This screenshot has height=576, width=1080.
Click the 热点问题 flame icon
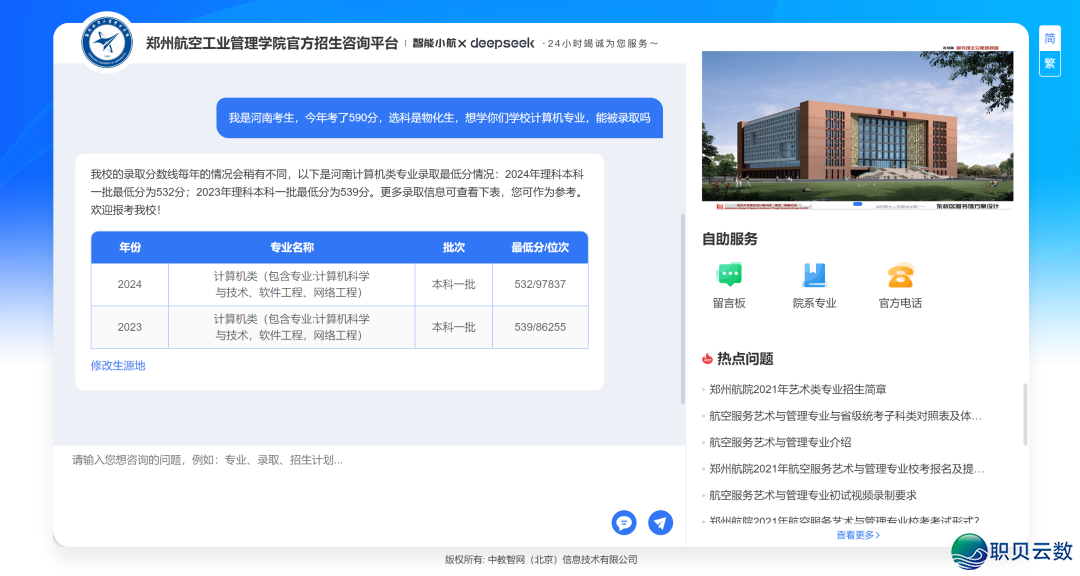click(x=708, y=359)
